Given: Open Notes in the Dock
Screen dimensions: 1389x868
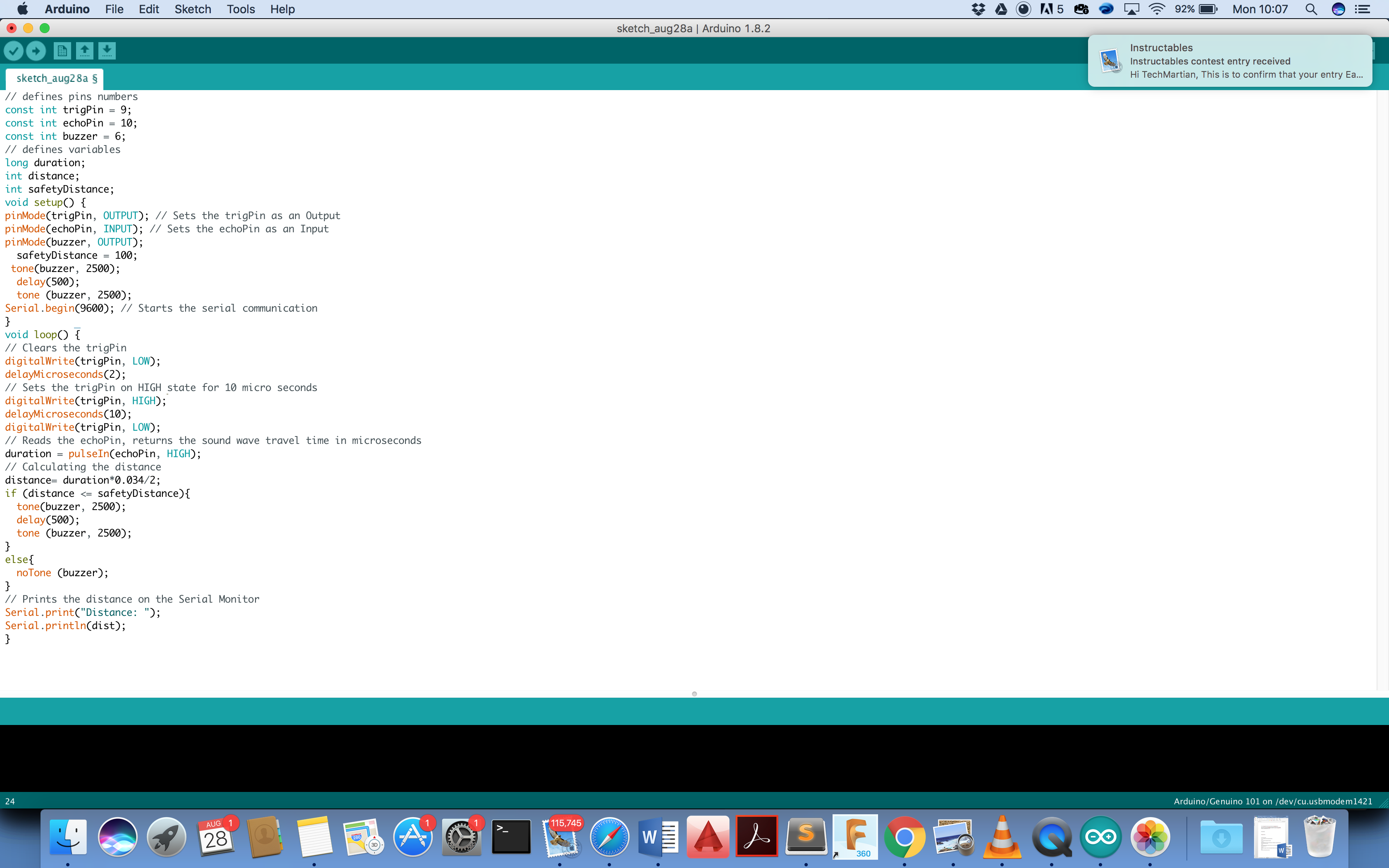Looking at the screenshot, I should coord(314,837).
